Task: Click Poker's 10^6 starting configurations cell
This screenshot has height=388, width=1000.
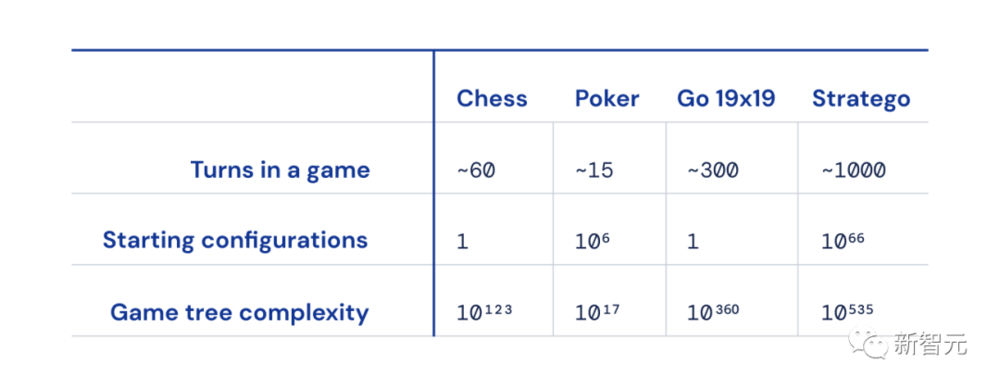Action: pyautogui.click(x=592, y=242)
